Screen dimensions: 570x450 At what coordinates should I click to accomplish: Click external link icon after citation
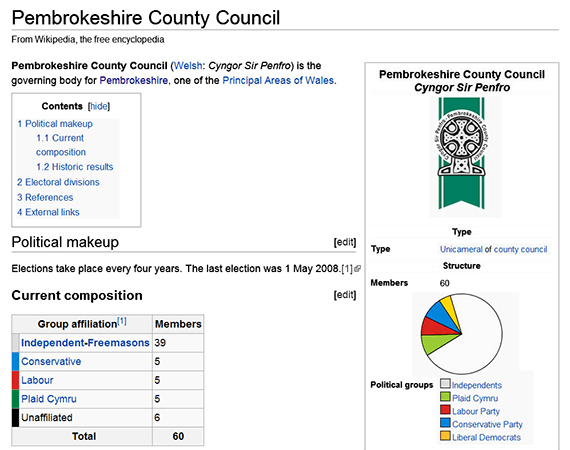357,269
